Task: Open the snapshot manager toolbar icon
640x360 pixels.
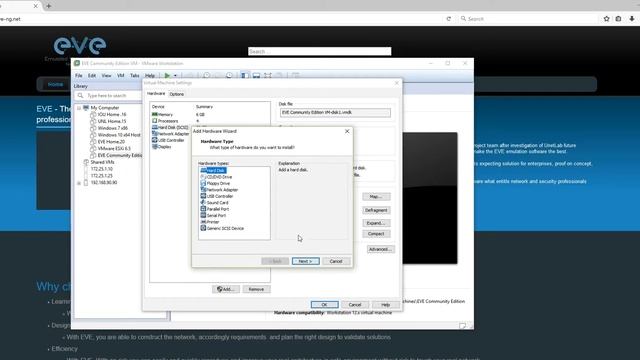Action: (229, 76)
